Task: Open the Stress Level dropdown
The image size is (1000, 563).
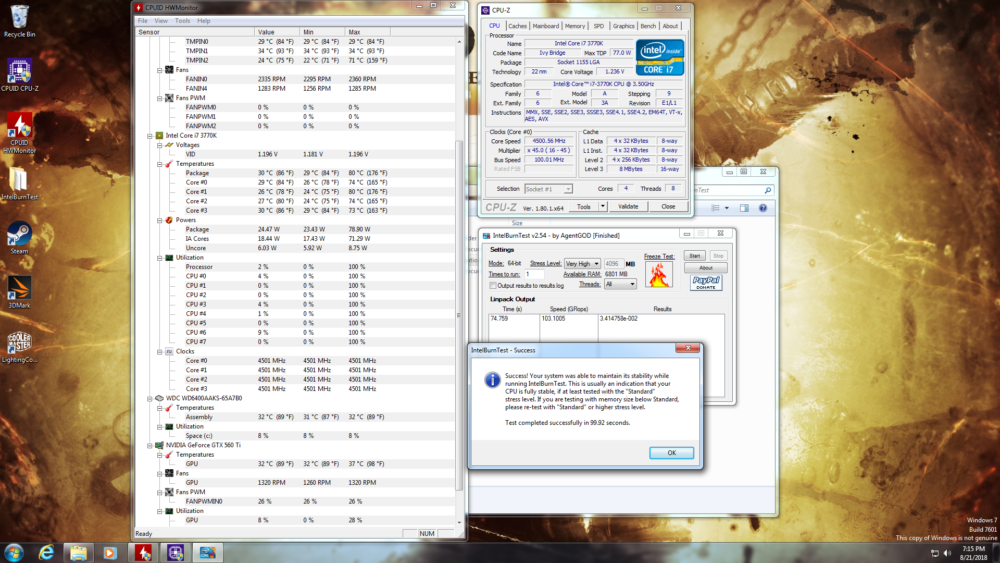Action: pyautogui.click(x=582, y=263)
